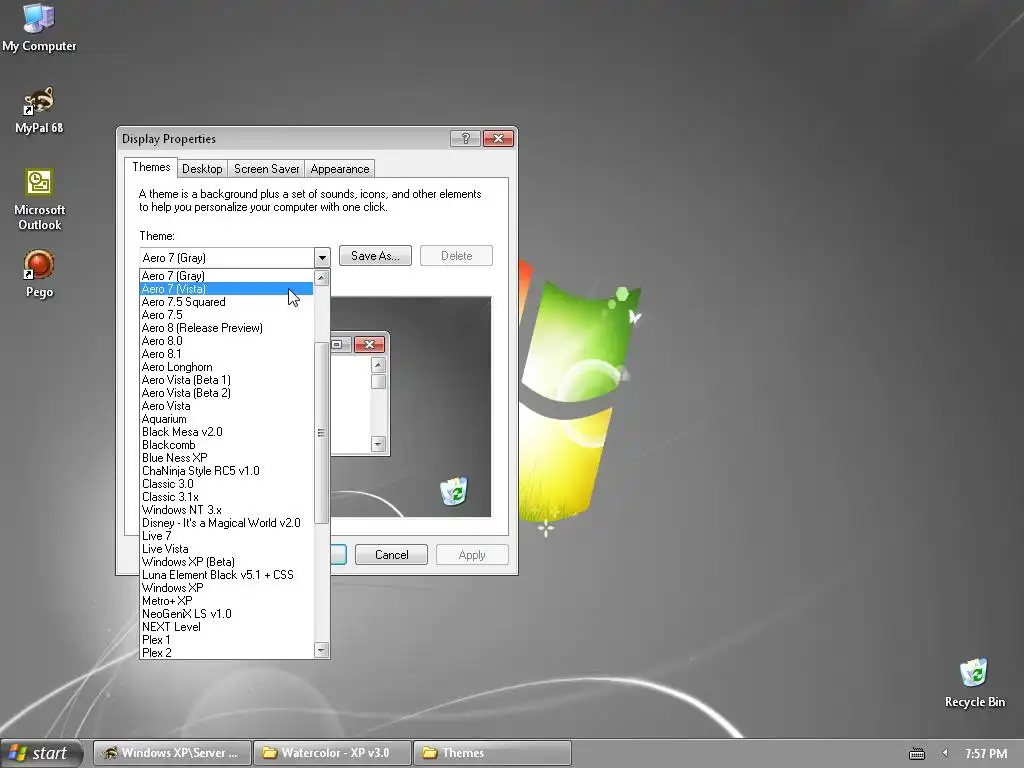The height and width of the screenshot is (768, 1024).
Task: Select Classic 3.1x theme
Action: [227, 497]
